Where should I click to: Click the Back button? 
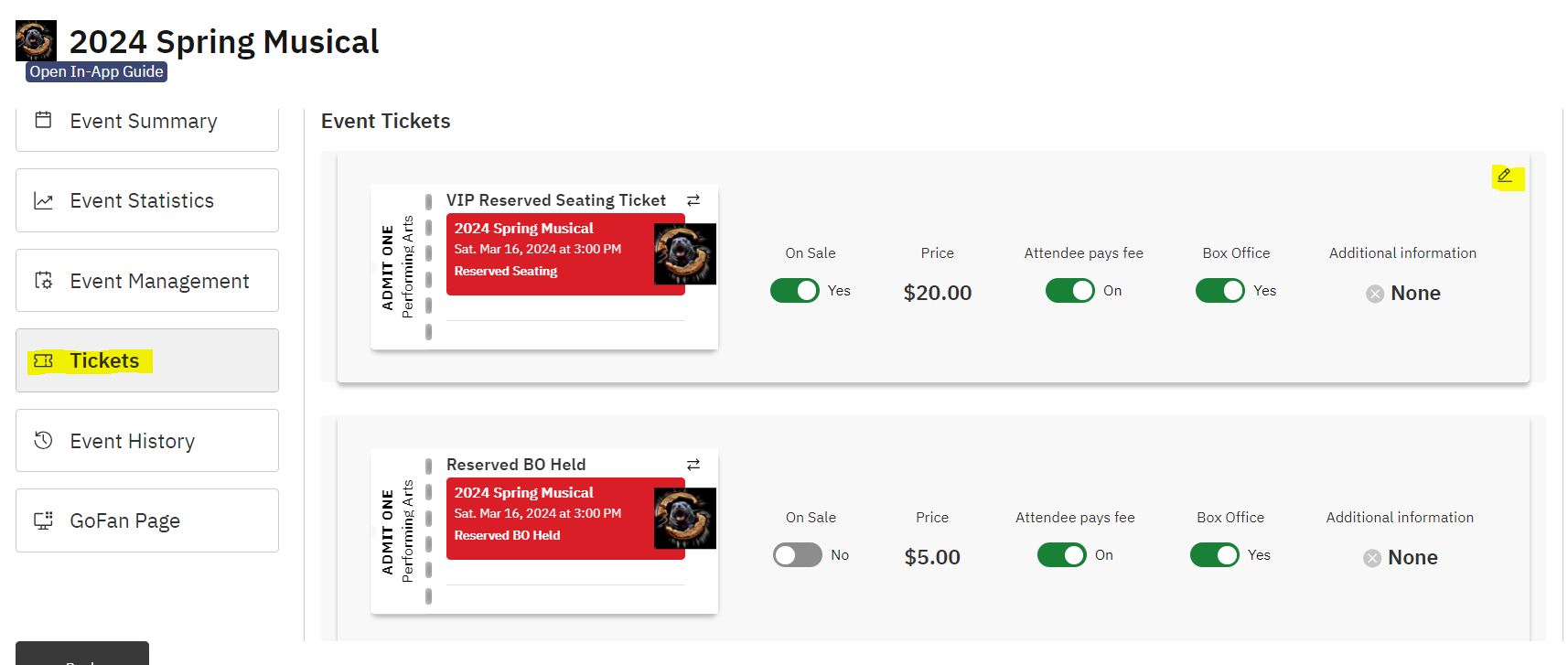[81, 659]
